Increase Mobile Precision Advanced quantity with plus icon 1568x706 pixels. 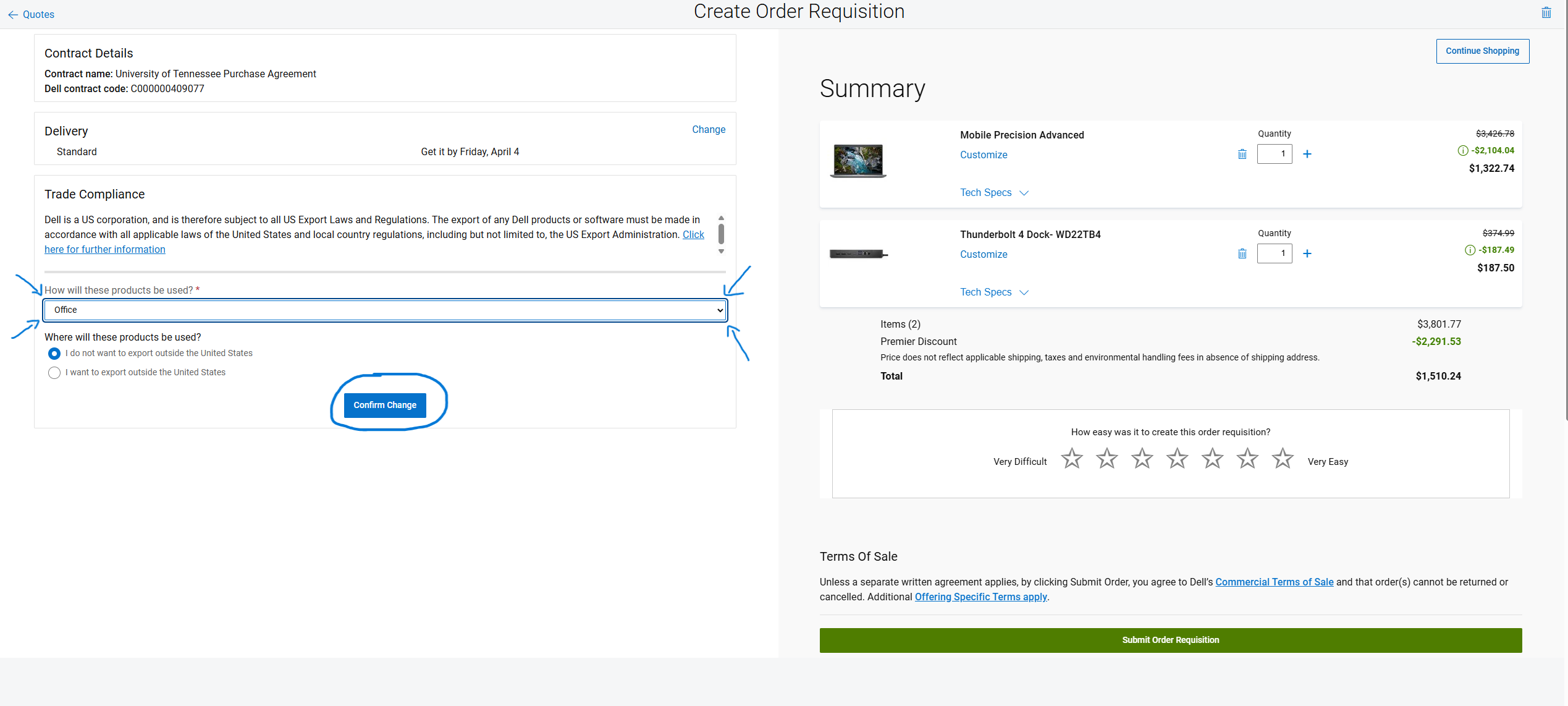click(x=1307, y=154)
